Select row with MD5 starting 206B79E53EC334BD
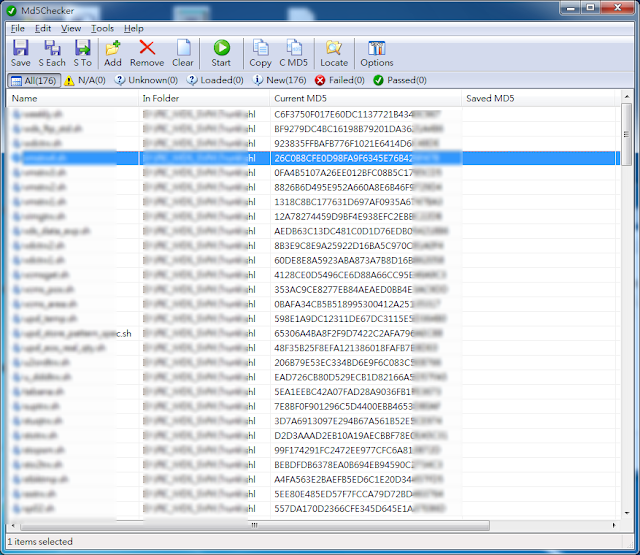Screen dimensions: 640x555 click(313, 363)
